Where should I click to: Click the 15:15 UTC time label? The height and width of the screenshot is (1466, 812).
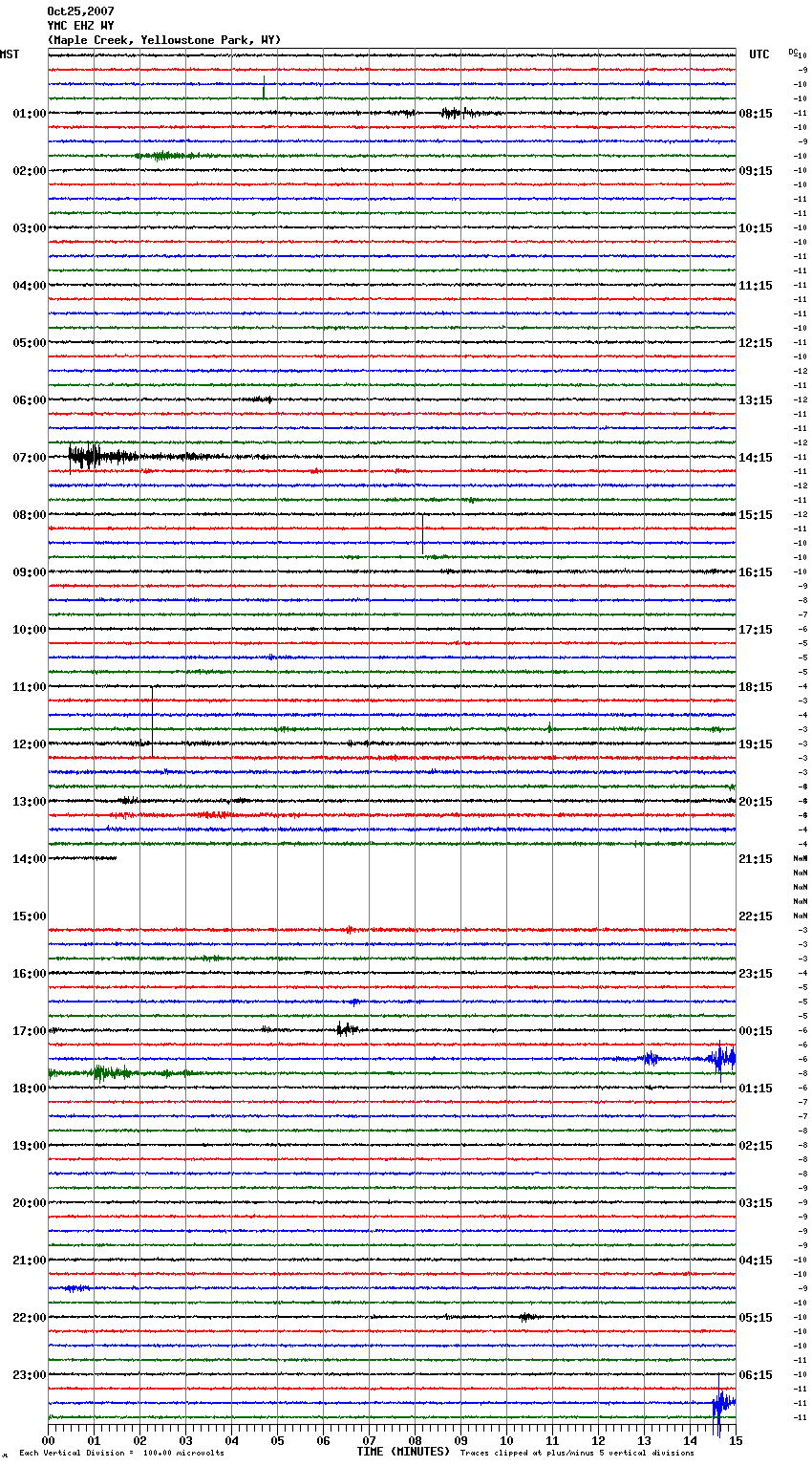click(756, 515)
